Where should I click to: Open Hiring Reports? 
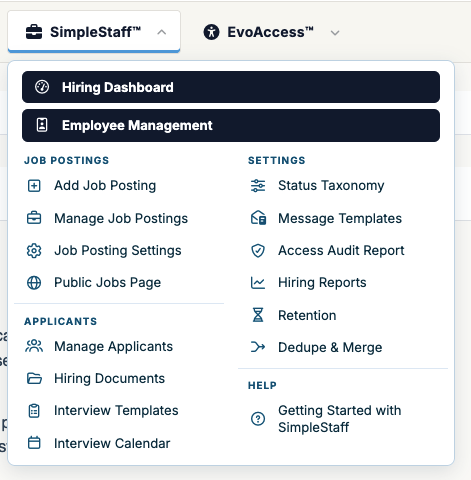point(322,283)
